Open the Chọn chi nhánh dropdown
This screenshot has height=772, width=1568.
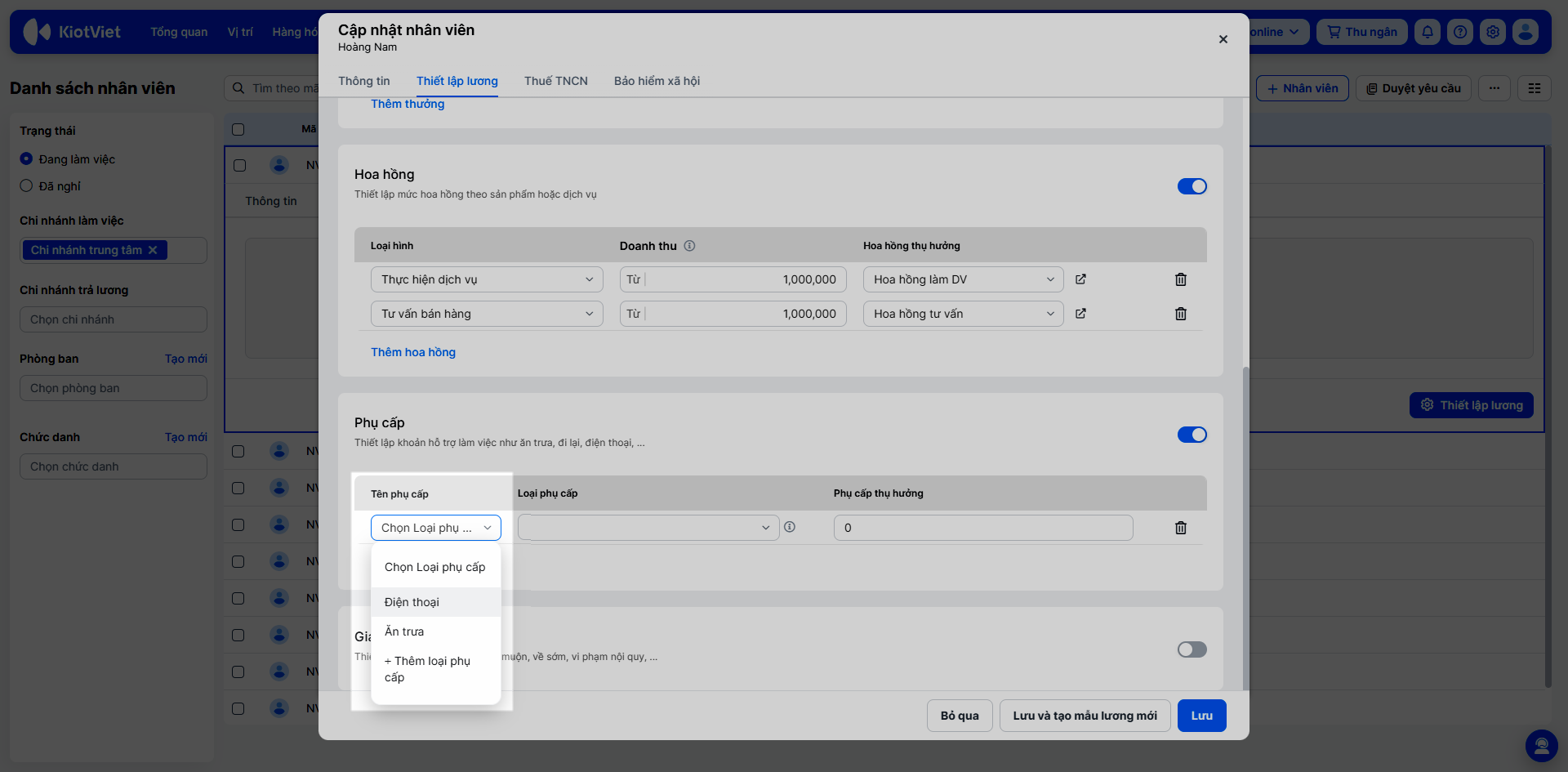[114, 319]
